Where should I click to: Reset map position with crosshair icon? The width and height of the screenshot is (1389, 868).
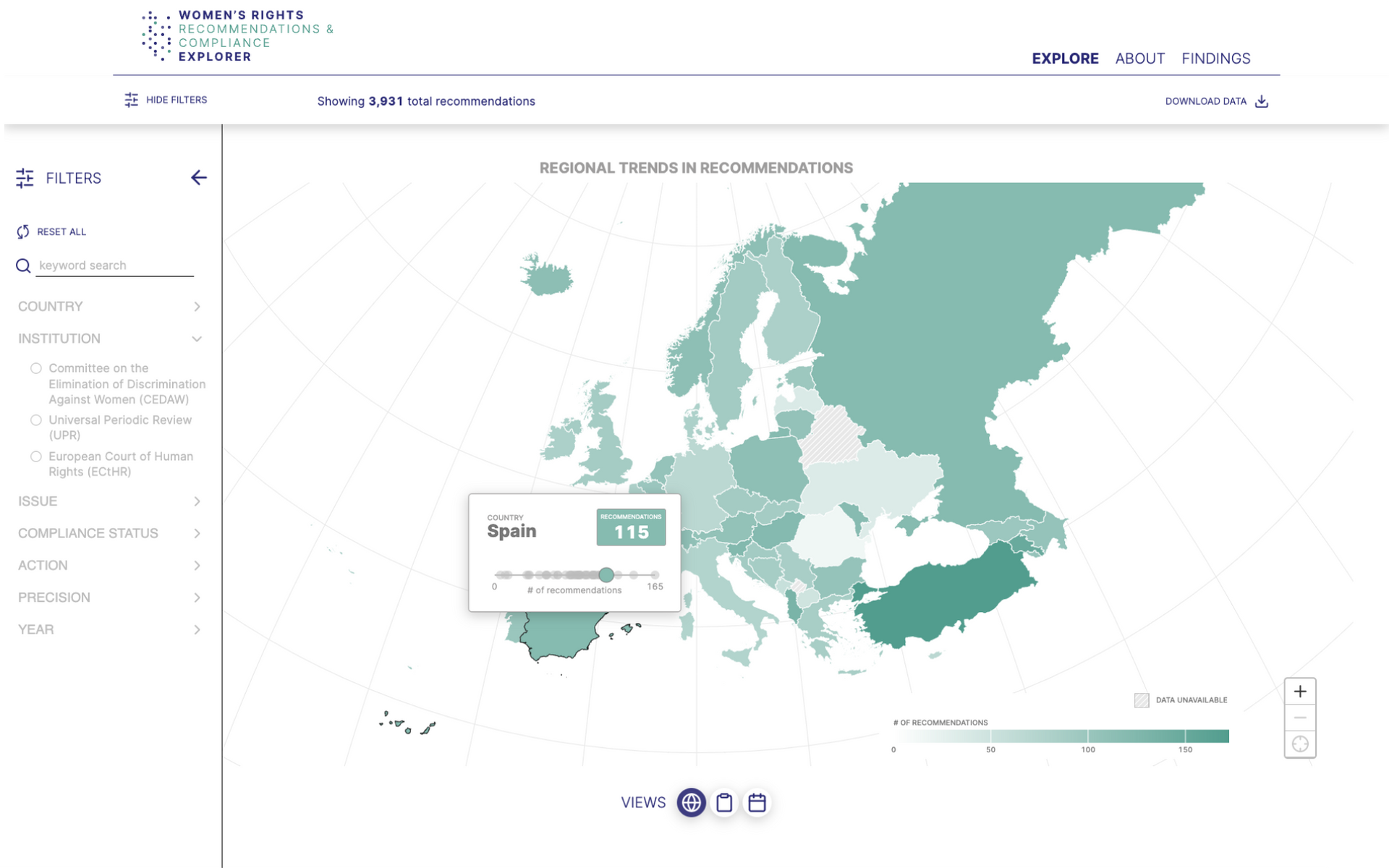click(1299, 744)
